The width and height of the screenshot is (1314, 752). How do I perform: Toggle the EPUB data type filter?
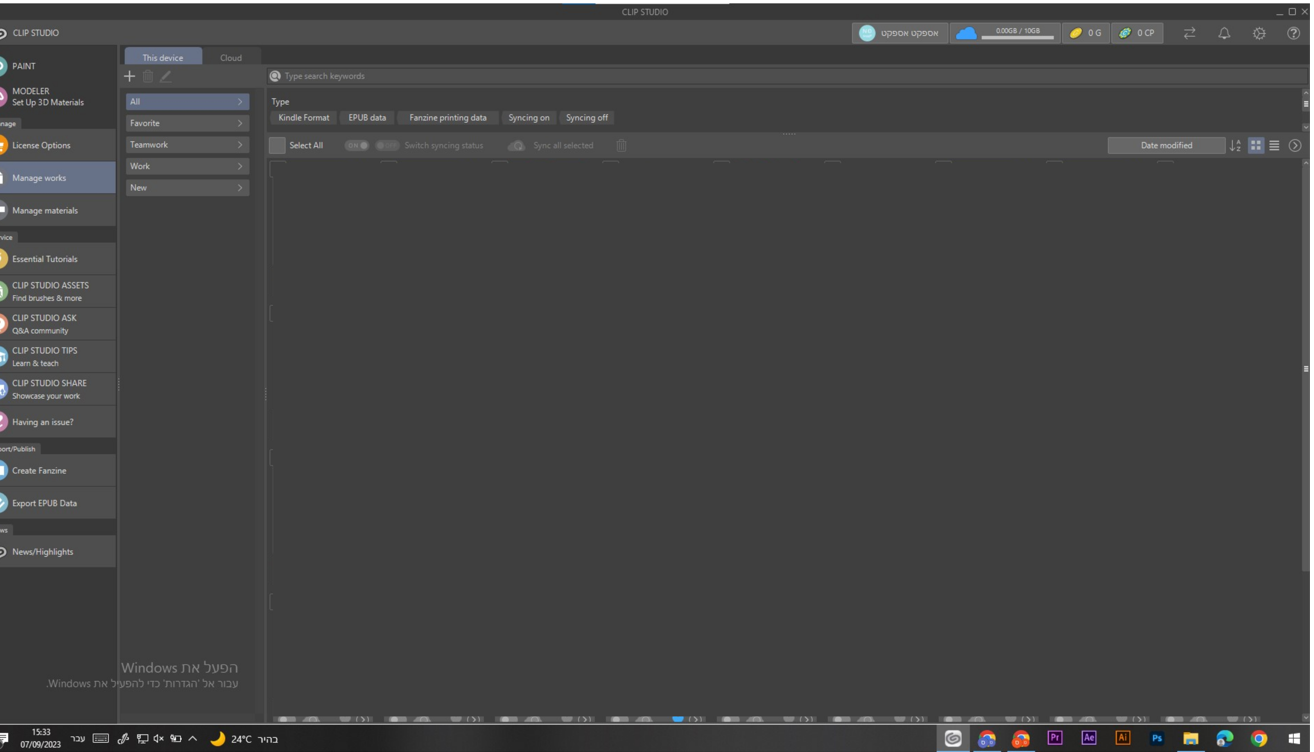(367, 118)
